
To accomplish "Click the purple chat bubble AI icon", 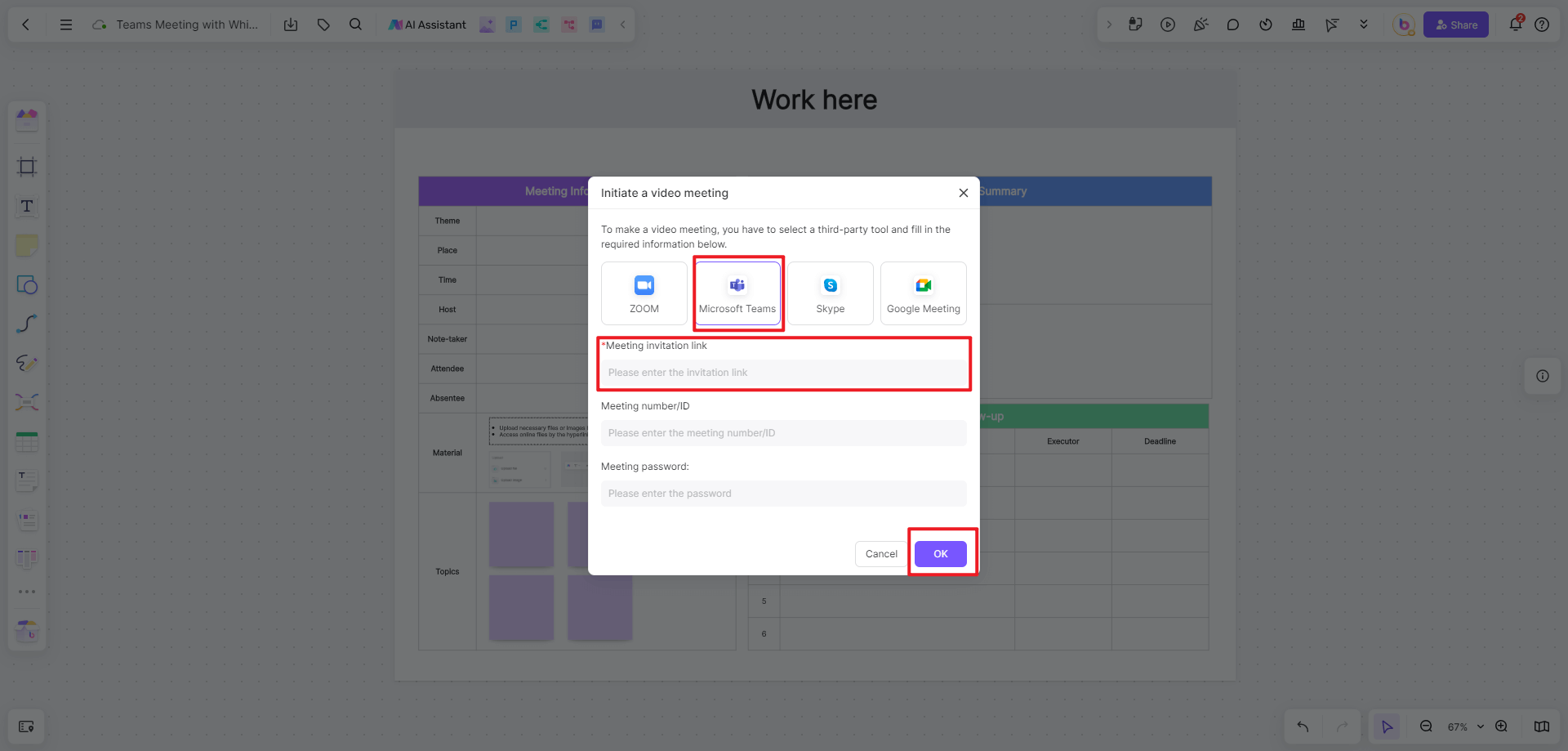I will coord(597,25).
